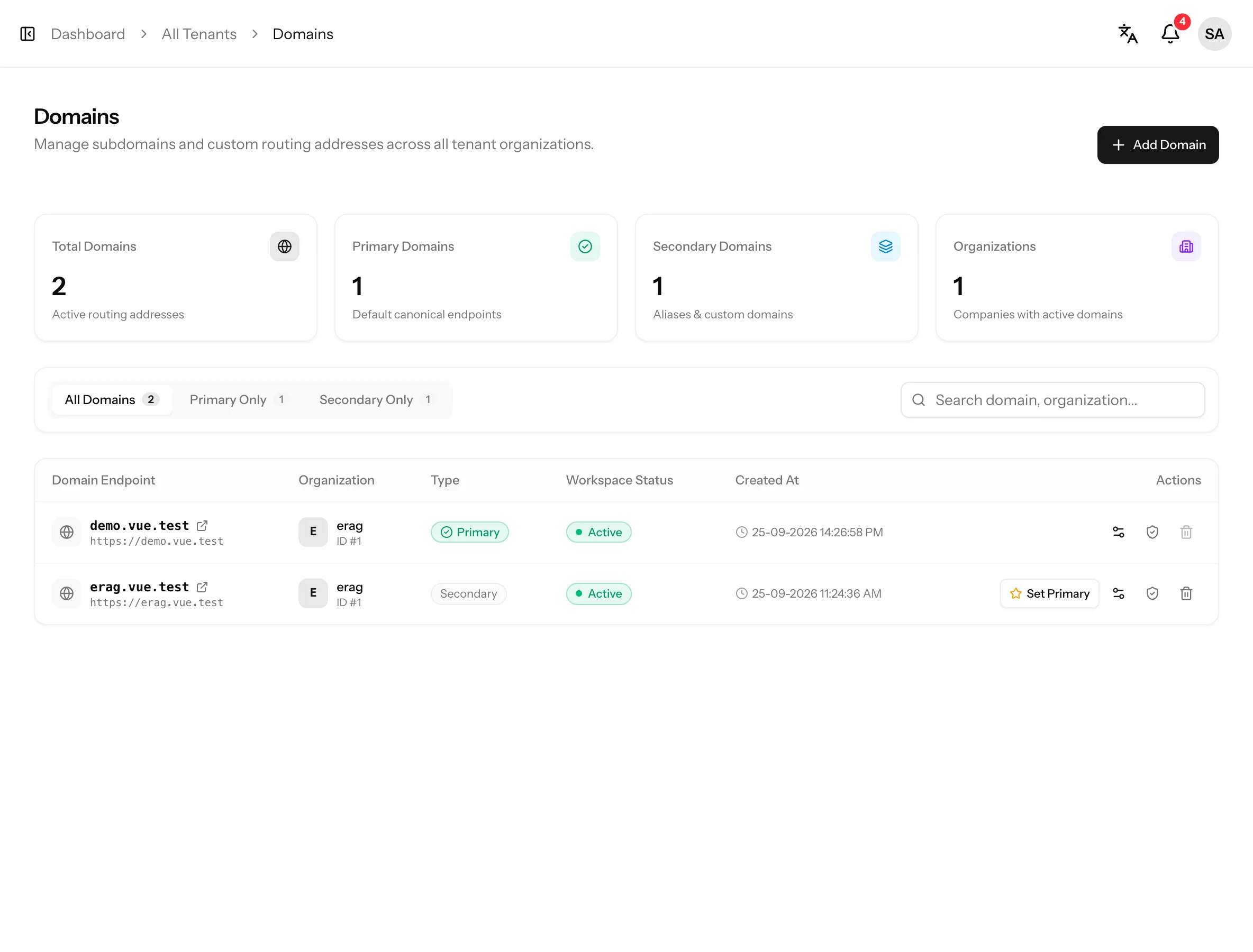This screenshot has width=1253, height=952.
Task: Click the Created At column header
Action: click(x=767, y=480)
